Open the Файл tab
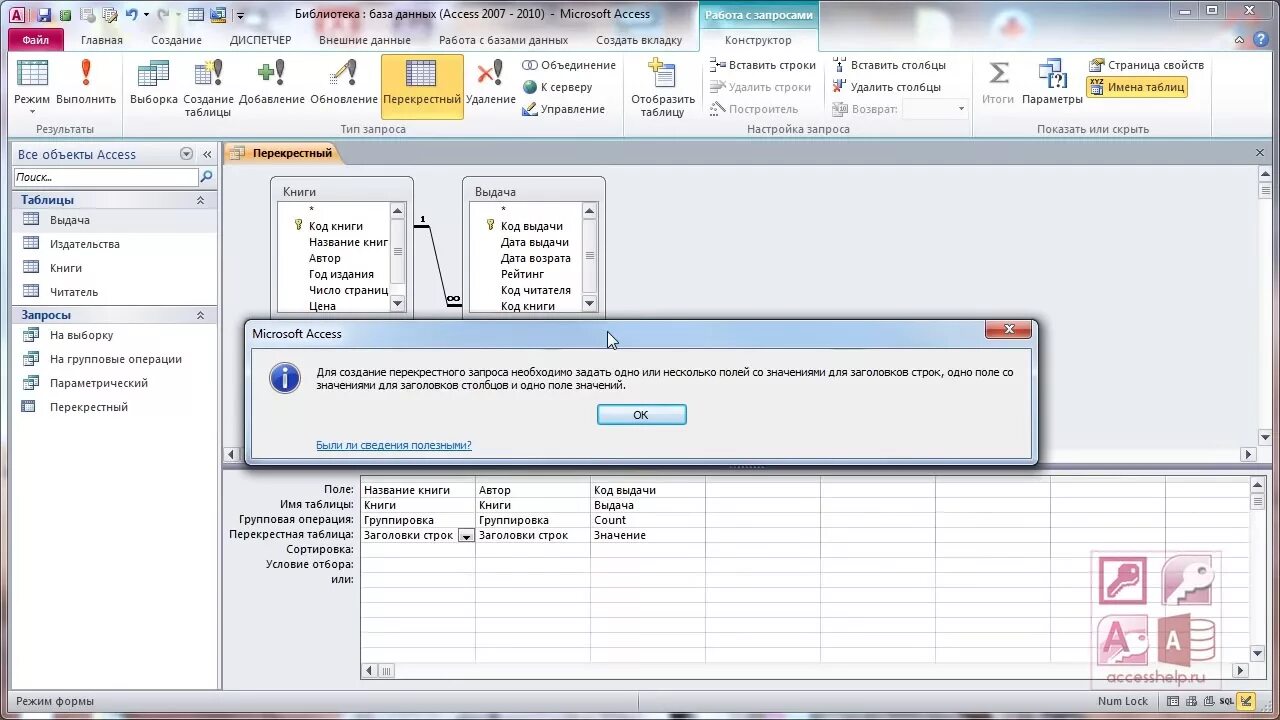1280x720 pixels. click(x=36, y=40)
